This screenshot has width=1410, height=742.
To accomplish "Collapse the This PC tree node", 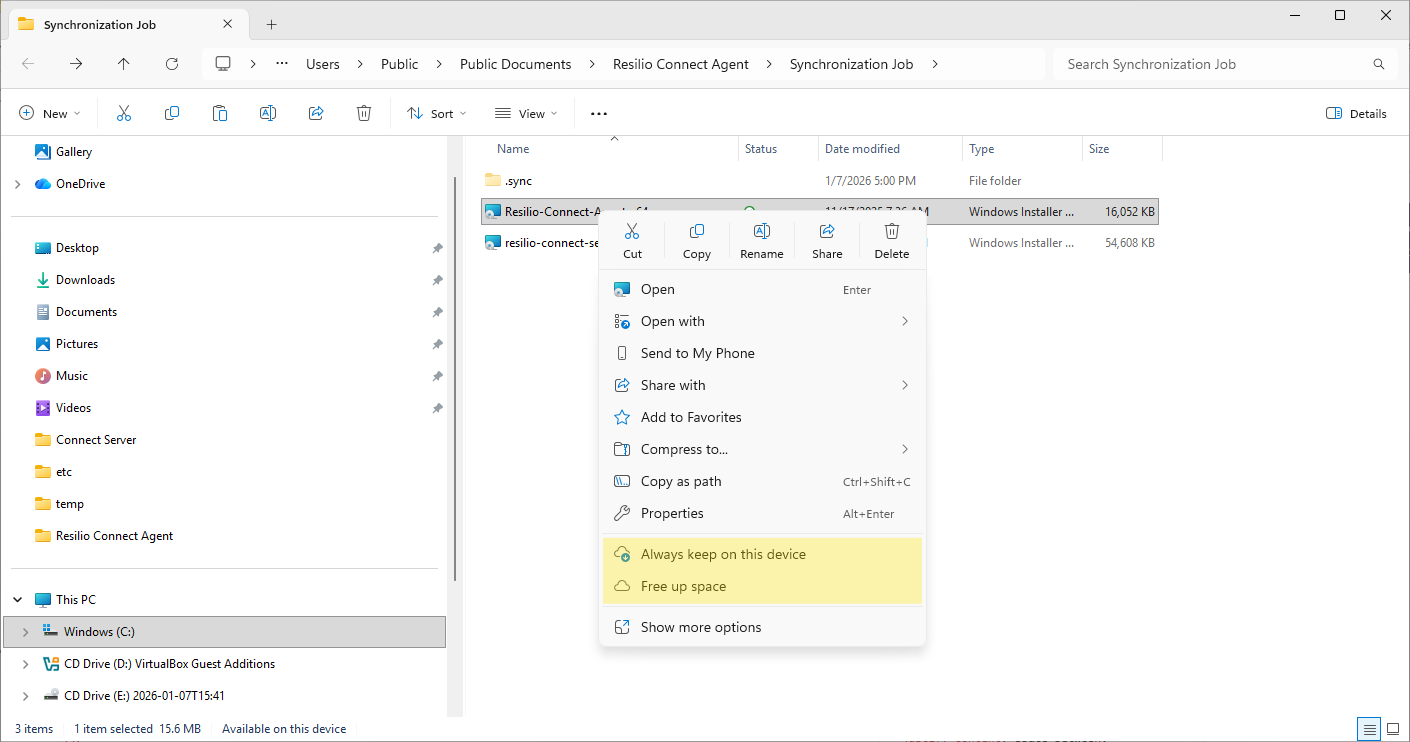I will (17, 600).
